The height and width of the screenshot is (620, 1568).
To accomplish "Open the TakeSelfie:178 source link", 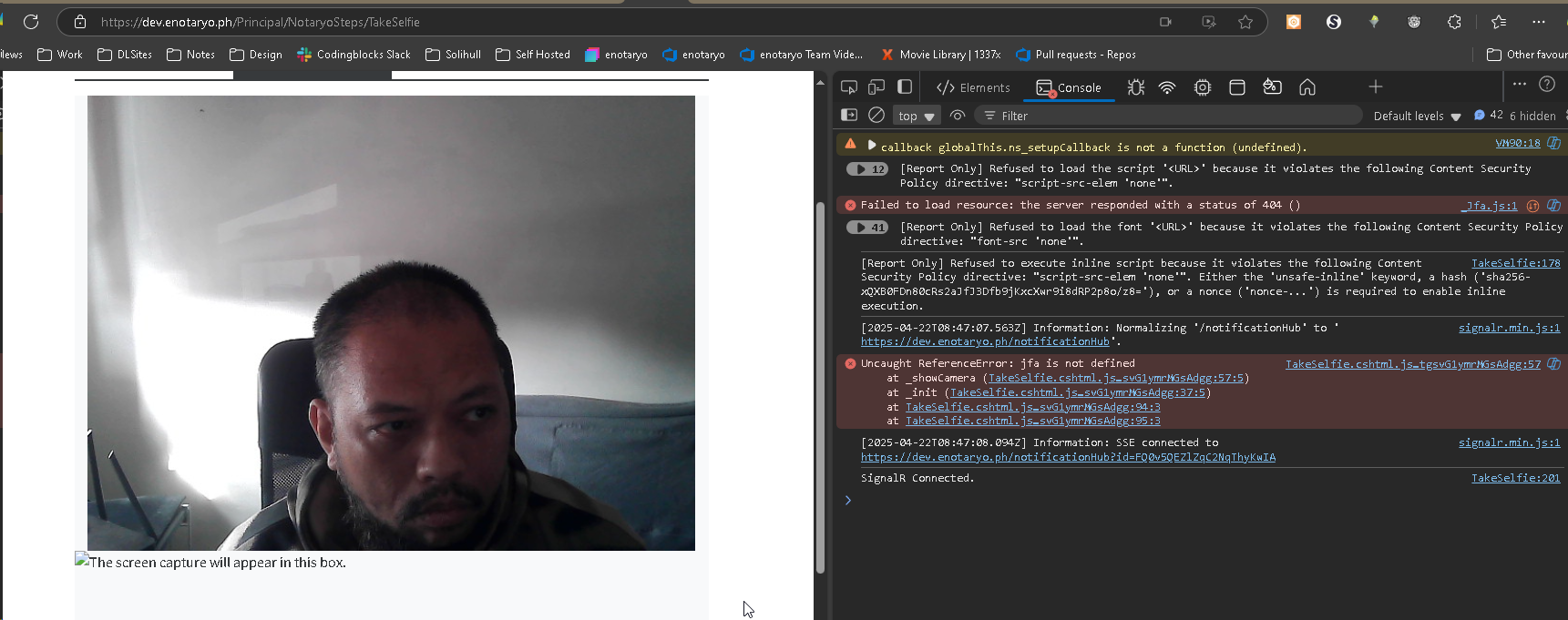I will [x=1515, y=263].
